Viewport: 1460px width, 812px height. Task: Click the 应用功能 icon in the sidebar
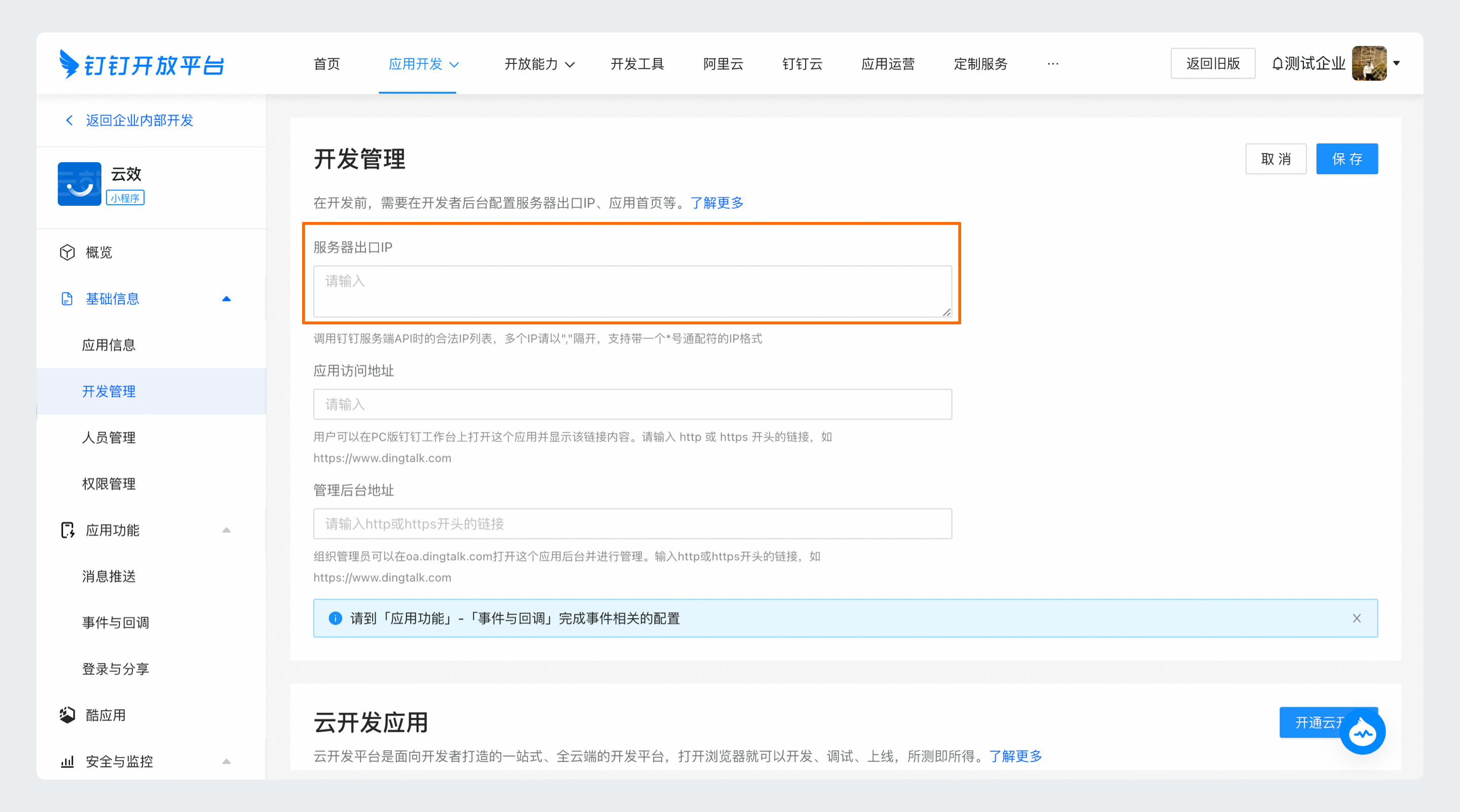pos(67,530)
